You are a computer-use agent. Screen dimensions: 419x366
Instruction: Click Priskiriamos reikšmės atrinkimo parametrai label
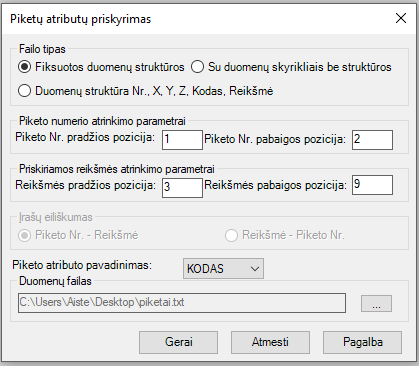(117, 169)
